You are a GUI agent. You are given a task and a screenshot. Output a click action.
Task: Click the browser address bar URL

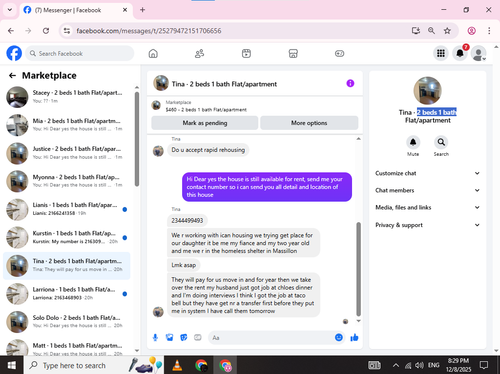click(x=149, y=31)
